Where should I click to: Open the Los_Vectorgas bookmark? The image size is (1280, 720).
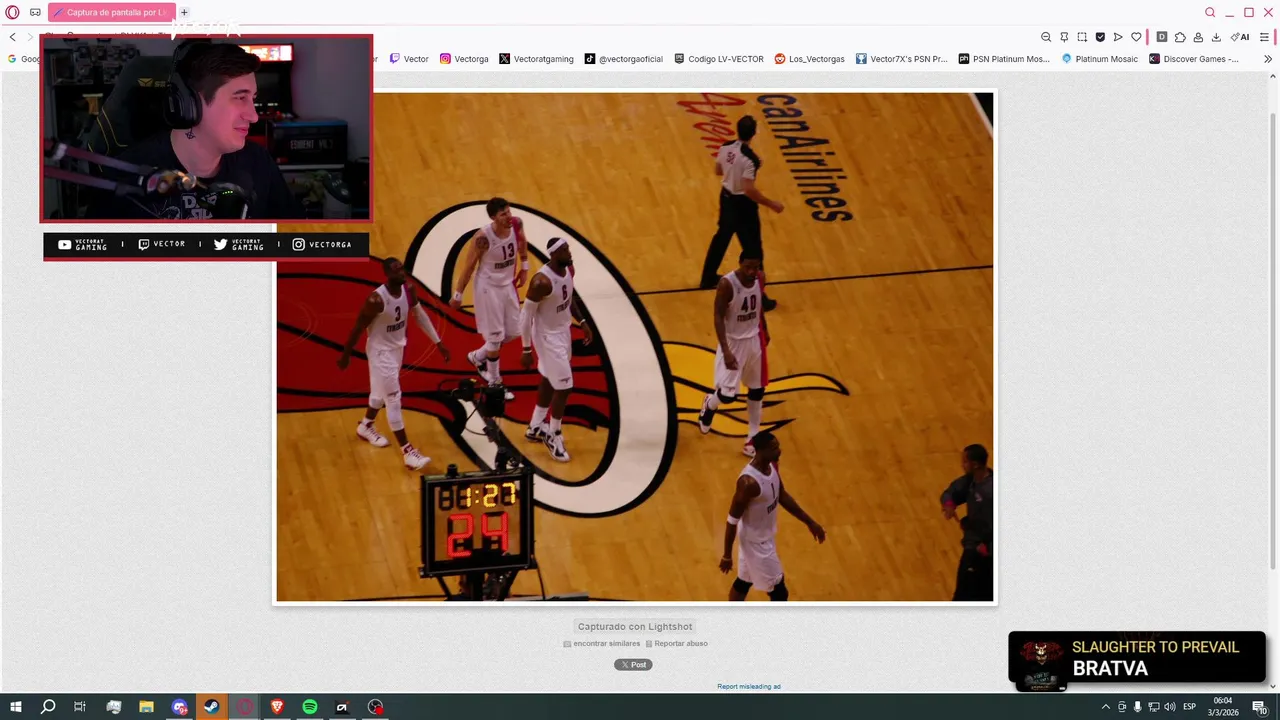pos(809,59)
